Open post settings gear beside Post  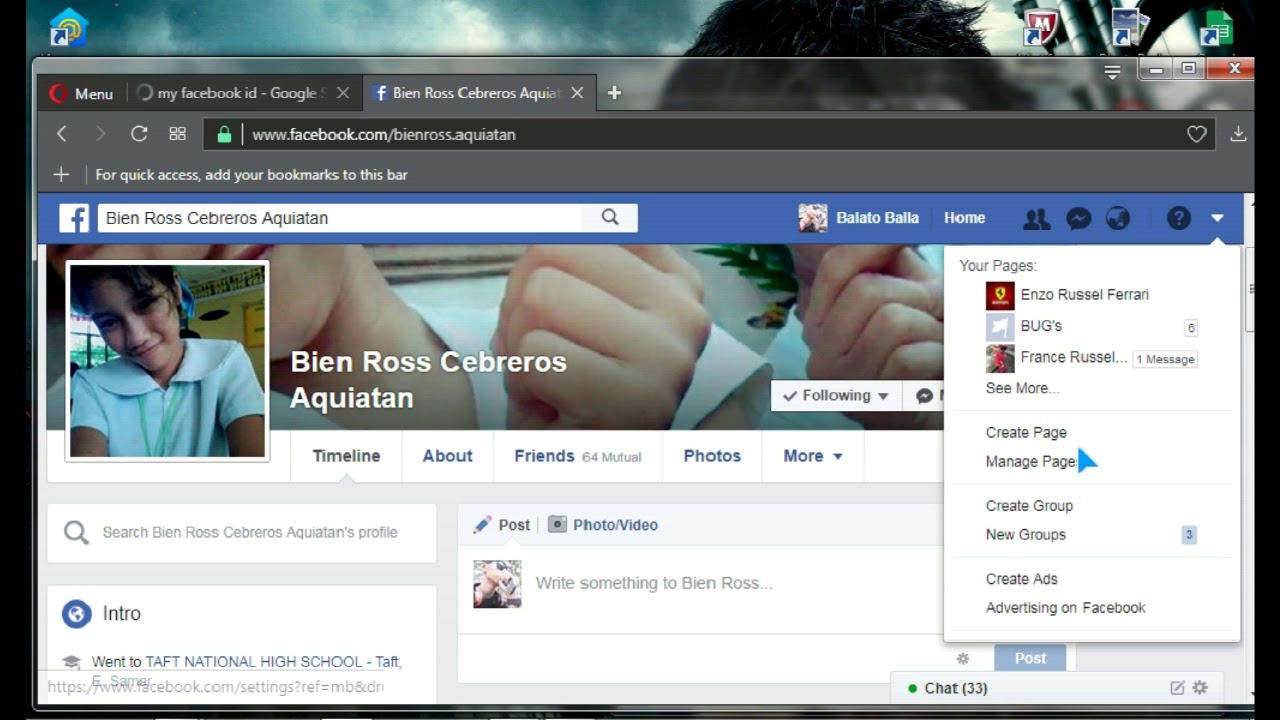coord(963,658)
